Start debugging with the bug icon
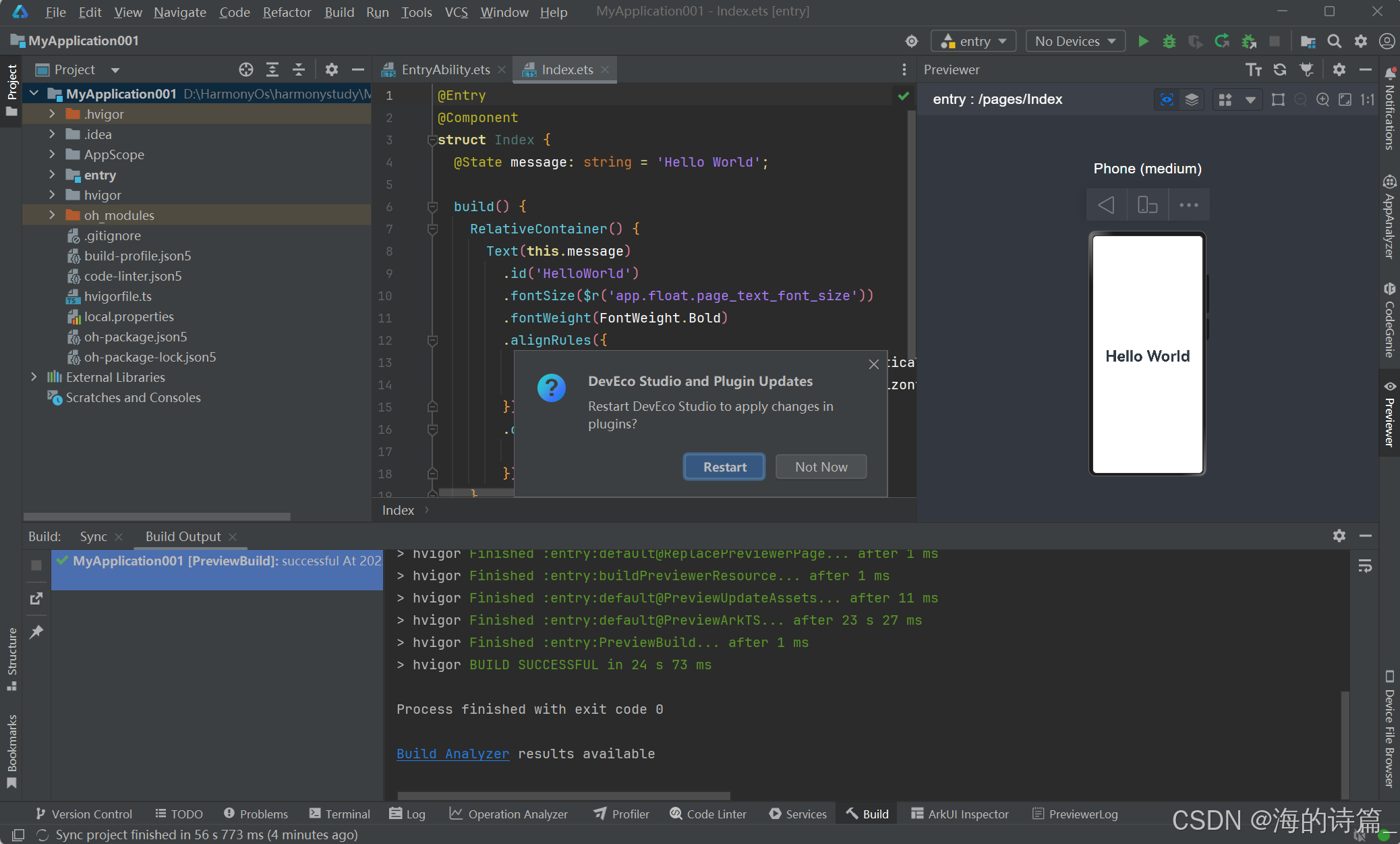Viewport: 1400px width, 844px height. point(1169,41)
